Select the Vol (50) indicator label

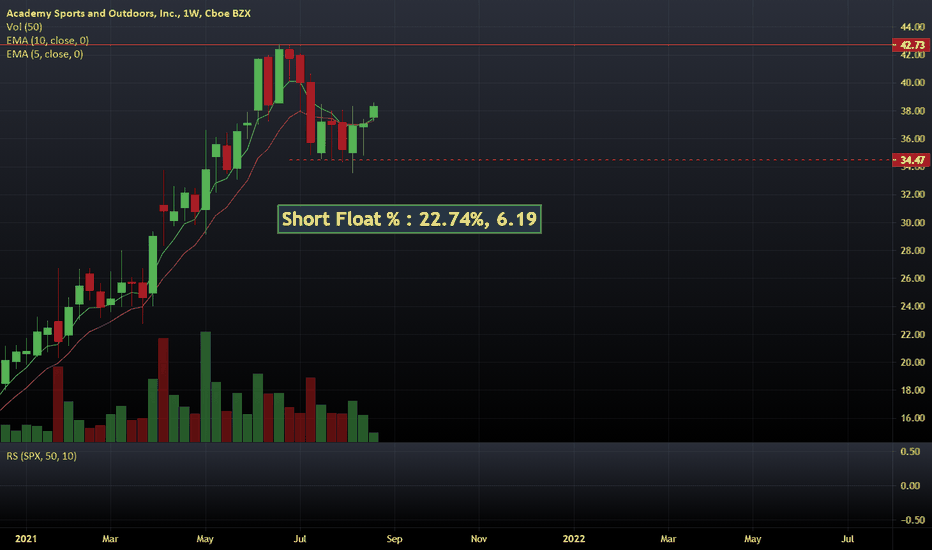pyautogui.click(x=24, y=27)
